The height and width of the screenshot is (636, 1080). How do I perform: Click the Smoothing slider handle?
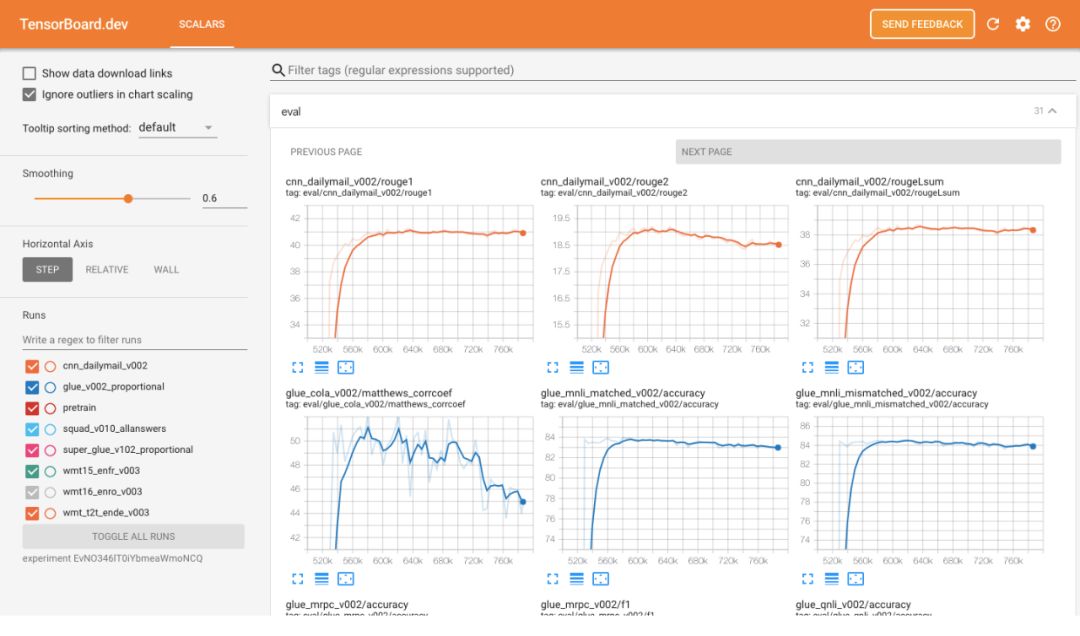click(x=128, y=198)
